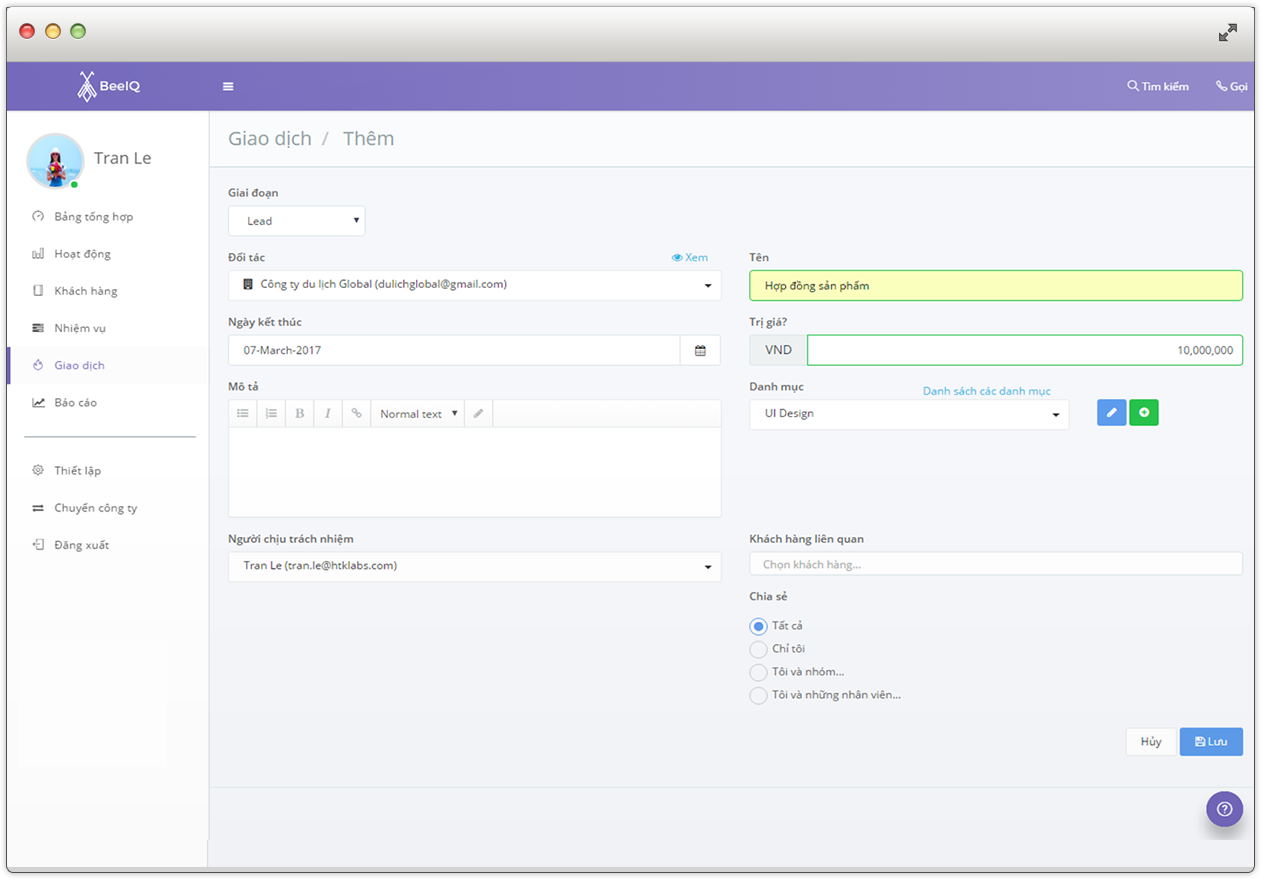Click the blue pencil edit category button
The width and height of the screenshot is (1261, 879).
tap(1111, 413)
